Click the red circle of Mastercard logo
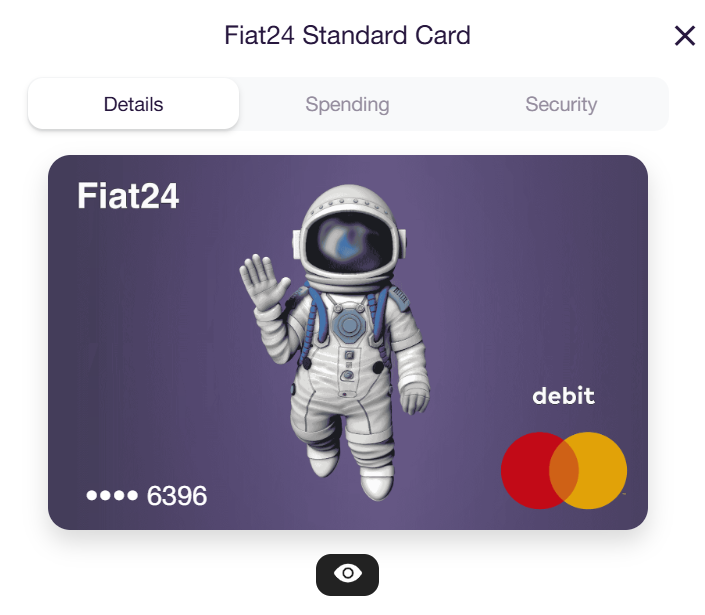 [x=528, y=472]
